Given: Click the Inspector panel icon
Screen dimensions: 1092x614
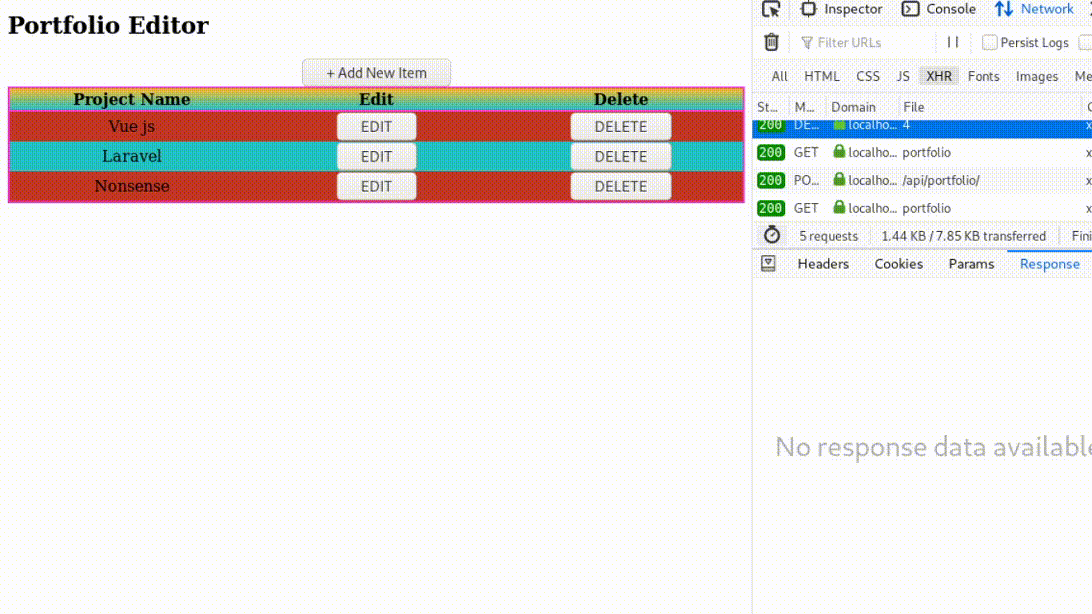Looking at the screenshot, I should (808, 9).
